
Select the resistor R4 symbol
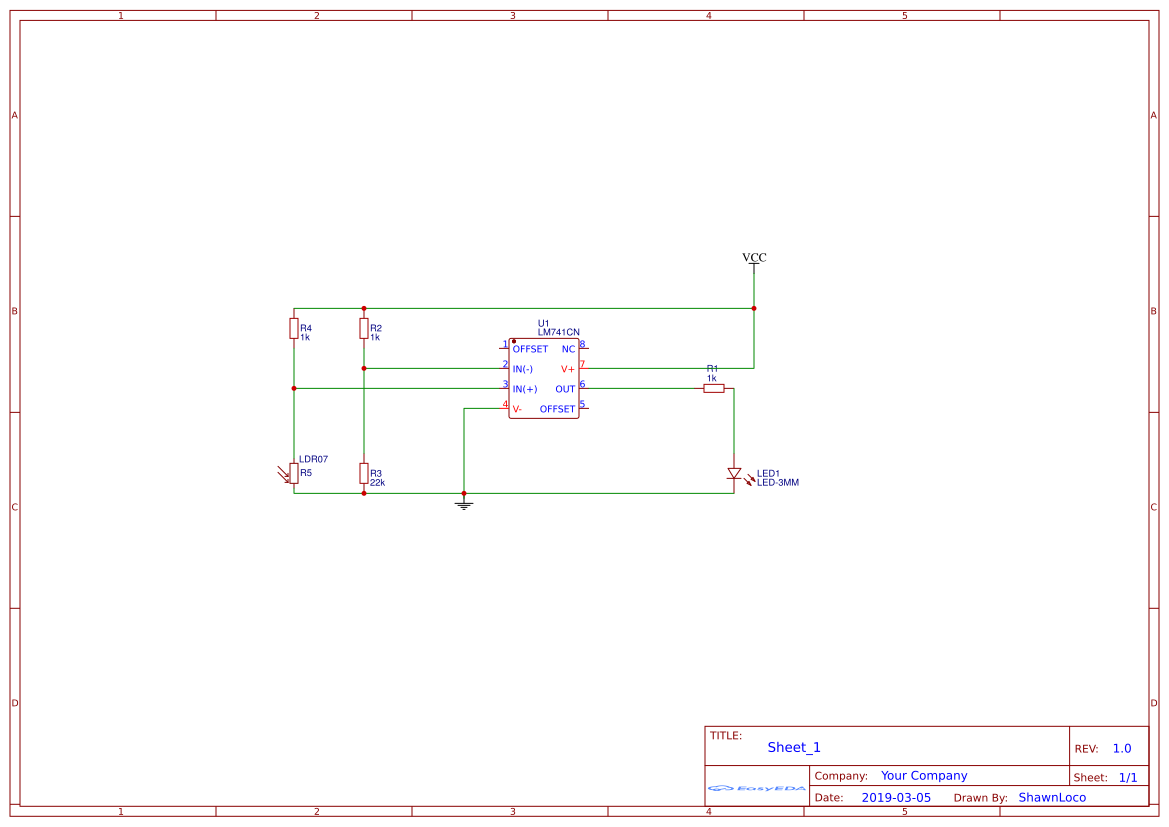[292, 330]
